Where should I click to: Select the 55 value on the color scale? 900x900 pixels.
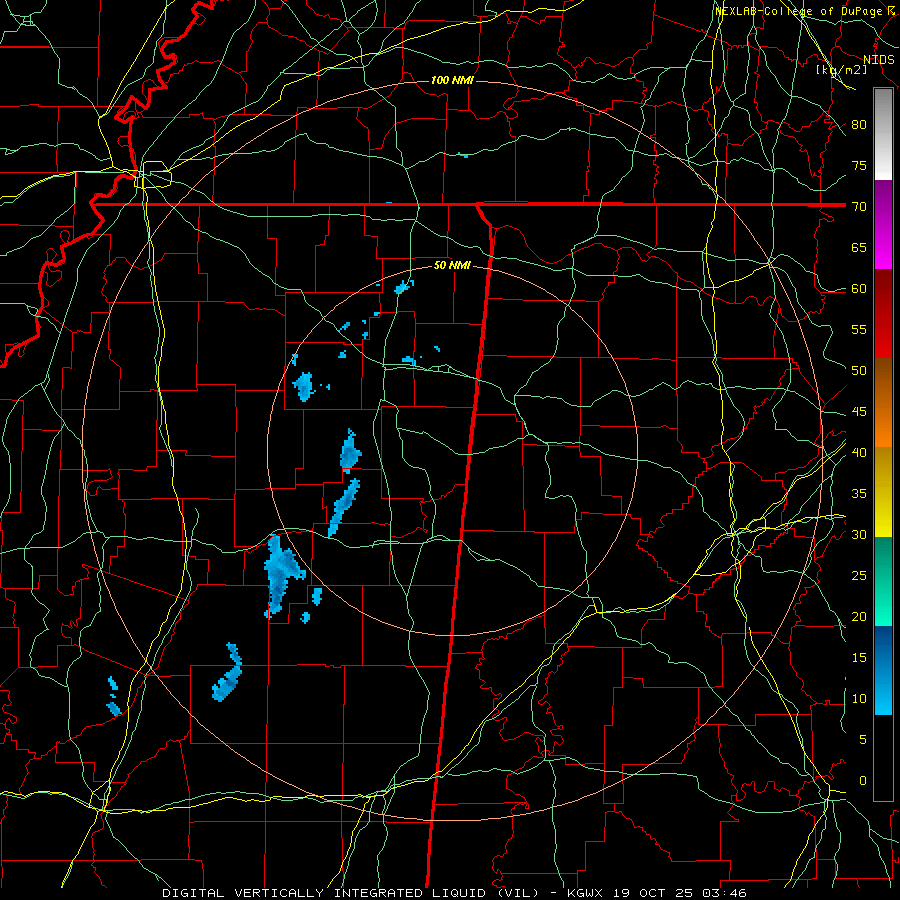pyautogui.click(x=859, y=329)
